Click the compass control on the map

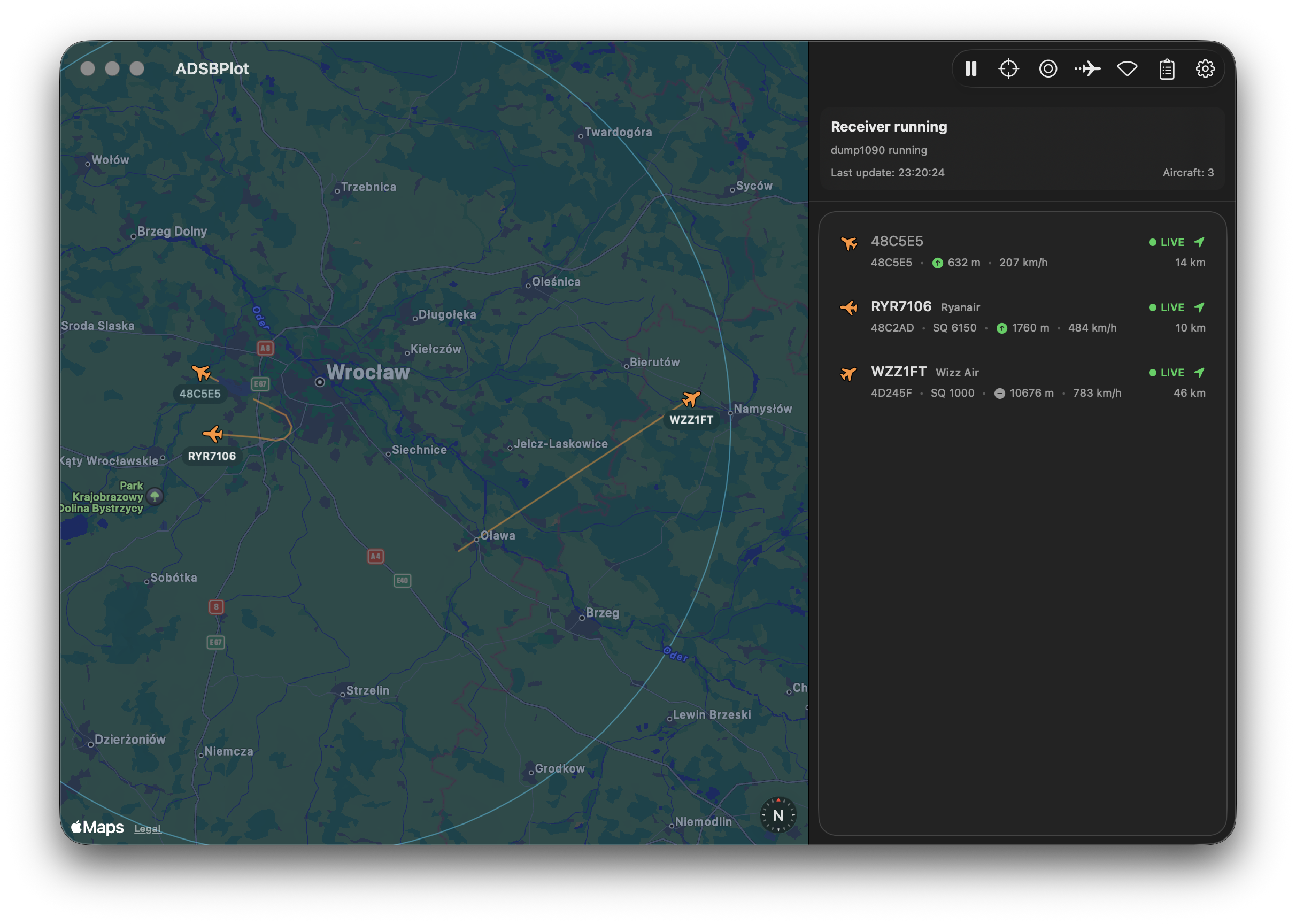coord(778,815)
